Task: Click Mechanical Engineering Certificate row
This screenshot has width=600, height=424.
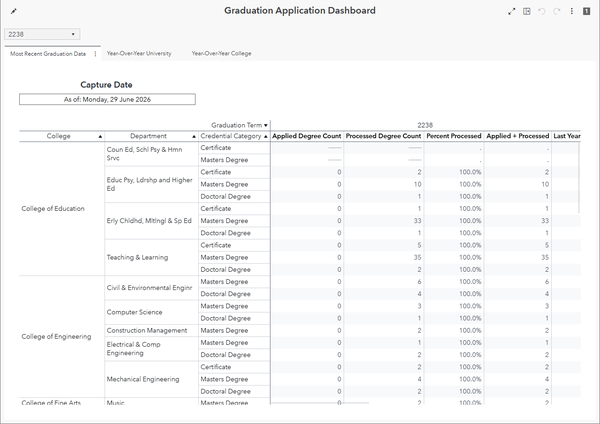Action: click(234, 367)
